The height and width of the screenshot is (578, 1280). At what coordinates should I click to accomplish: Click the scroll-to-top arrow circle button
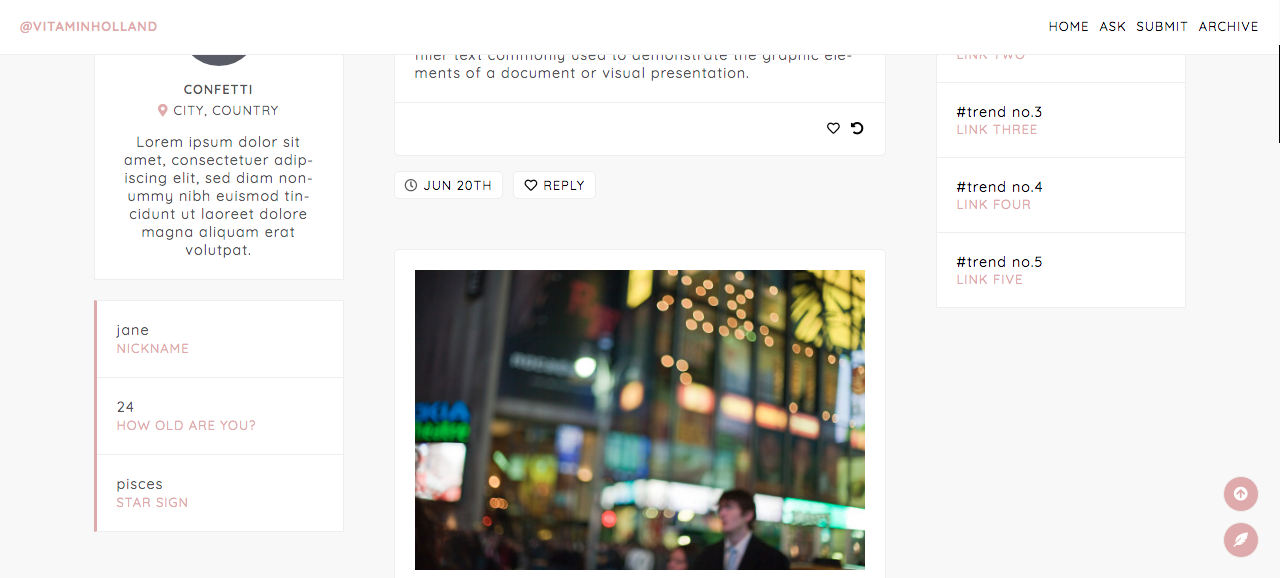pos(1241,494)
